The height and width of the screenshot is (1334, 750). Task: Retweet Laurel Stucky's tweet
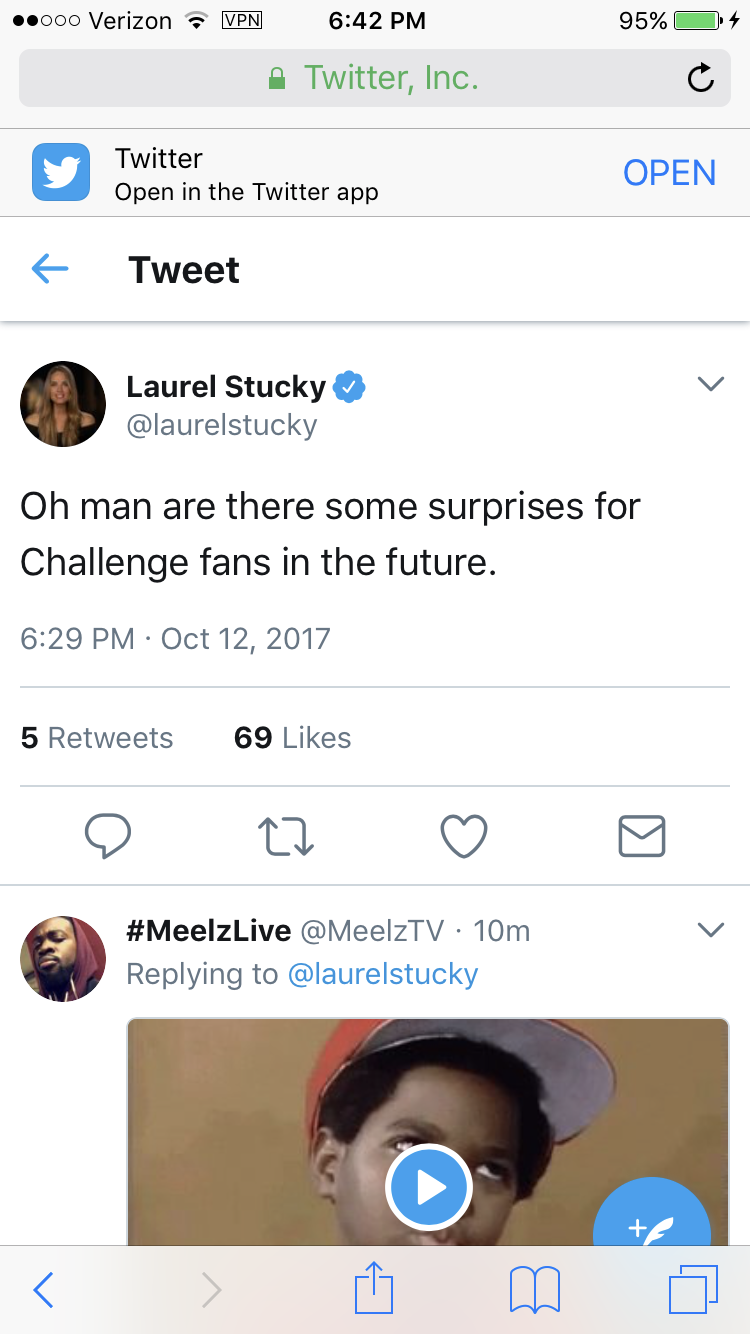coord(287,836)
